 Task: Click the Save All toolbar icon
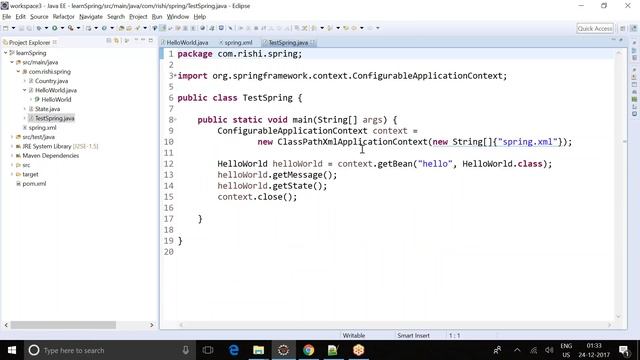pyautogui.click(x=29, y=28)
